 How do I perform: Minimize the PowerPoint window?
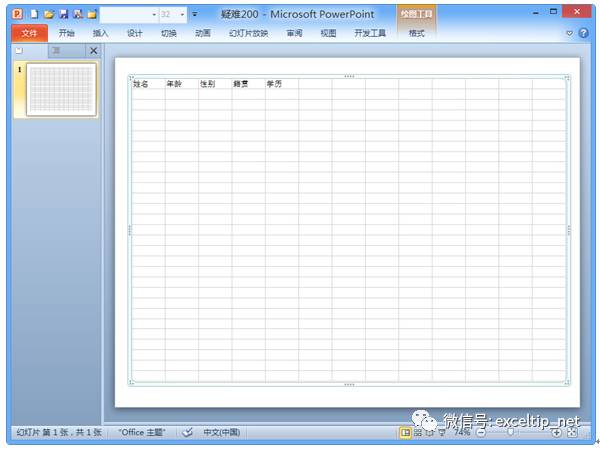pyautogui.click(x=536, y=13)
